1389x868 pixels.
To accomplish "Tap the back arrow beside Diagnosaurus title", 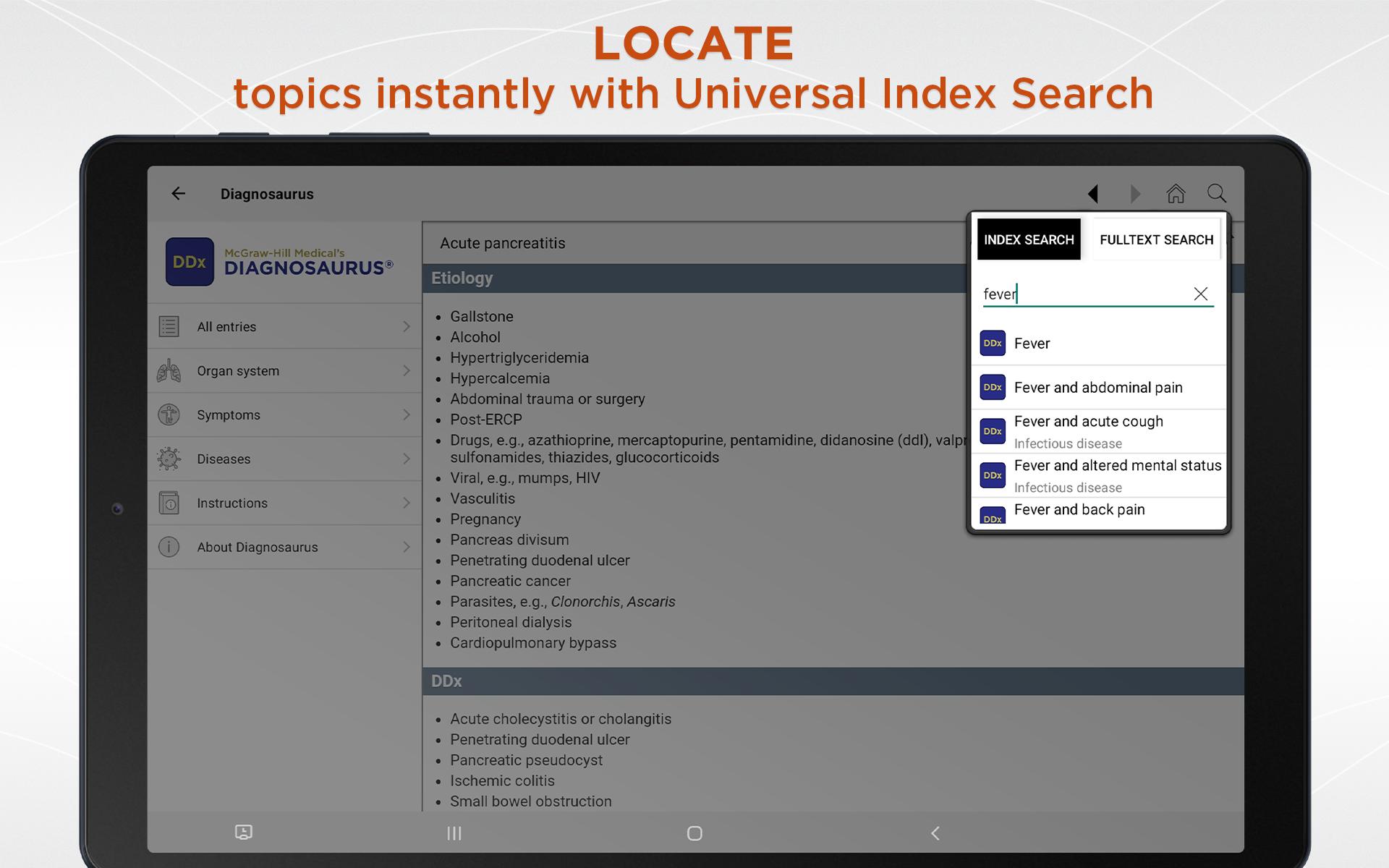I will point(178,193).
